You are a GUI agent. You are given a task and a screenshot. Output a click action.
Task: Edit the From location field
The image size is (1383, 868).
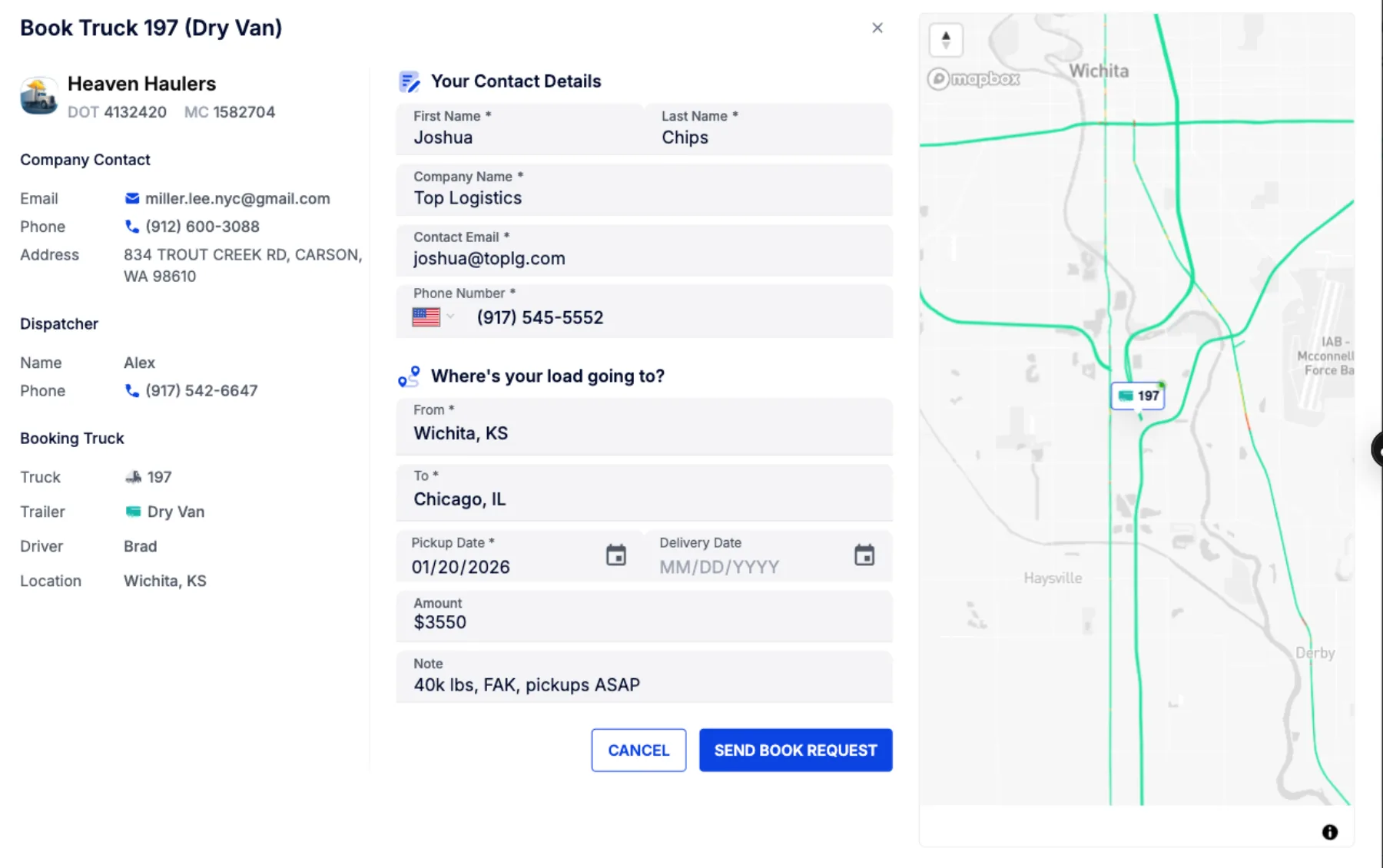click(645, 426)
